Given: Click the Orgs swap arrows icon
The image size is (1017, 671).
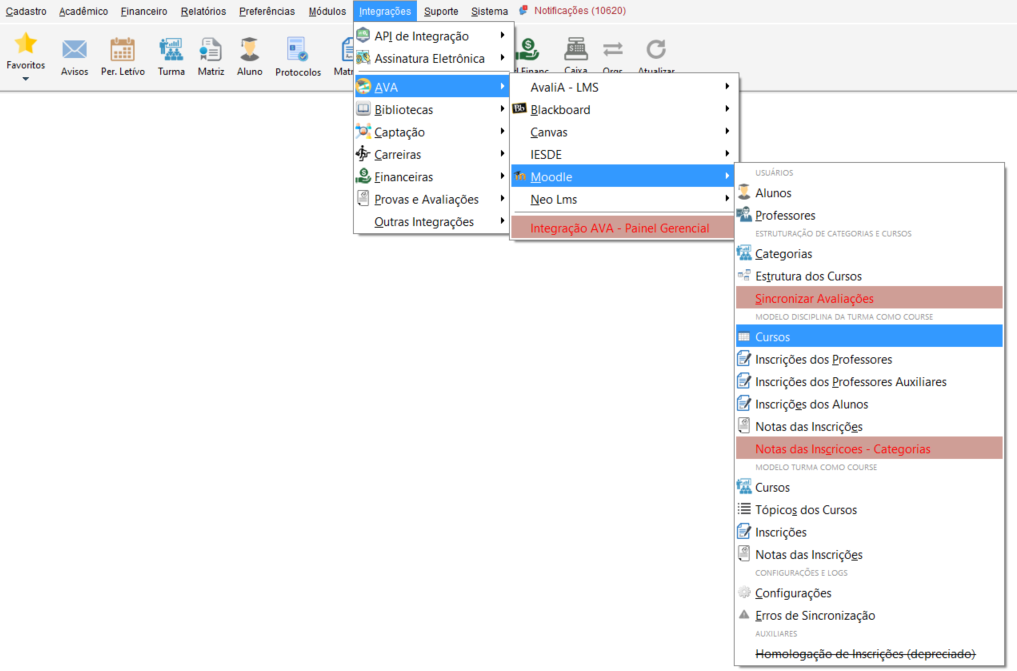Looking at the screenshot, I should [613, 49].
